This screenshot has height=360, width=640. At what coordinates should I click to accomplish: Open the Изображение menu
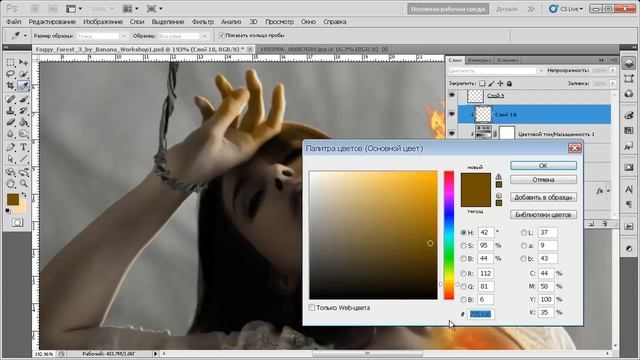click(103, 22)
